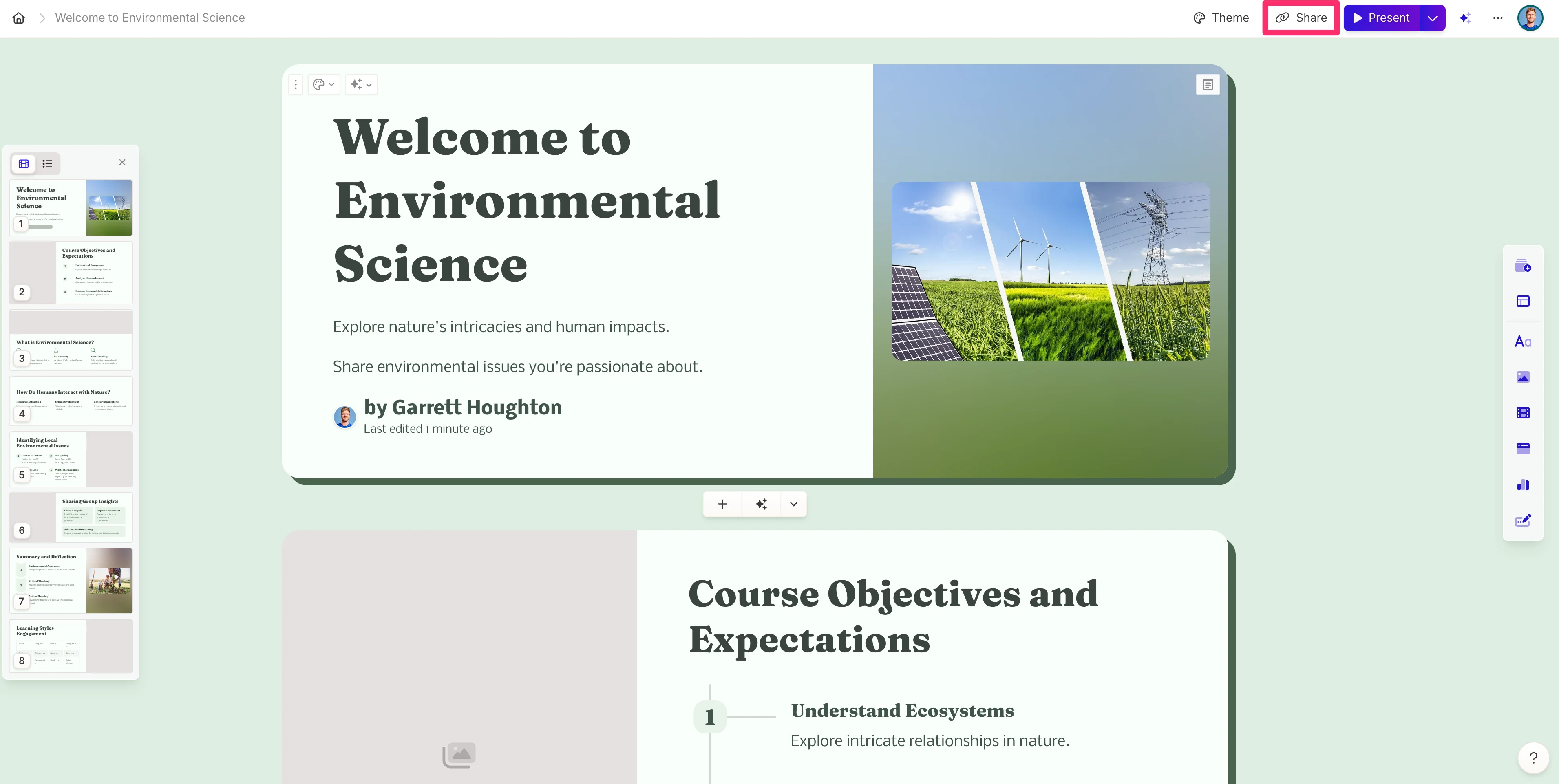Viewport: 1559px width, 784px height.
Task: Open the video and media tool in sidebar
Action: coord(1523,413)
